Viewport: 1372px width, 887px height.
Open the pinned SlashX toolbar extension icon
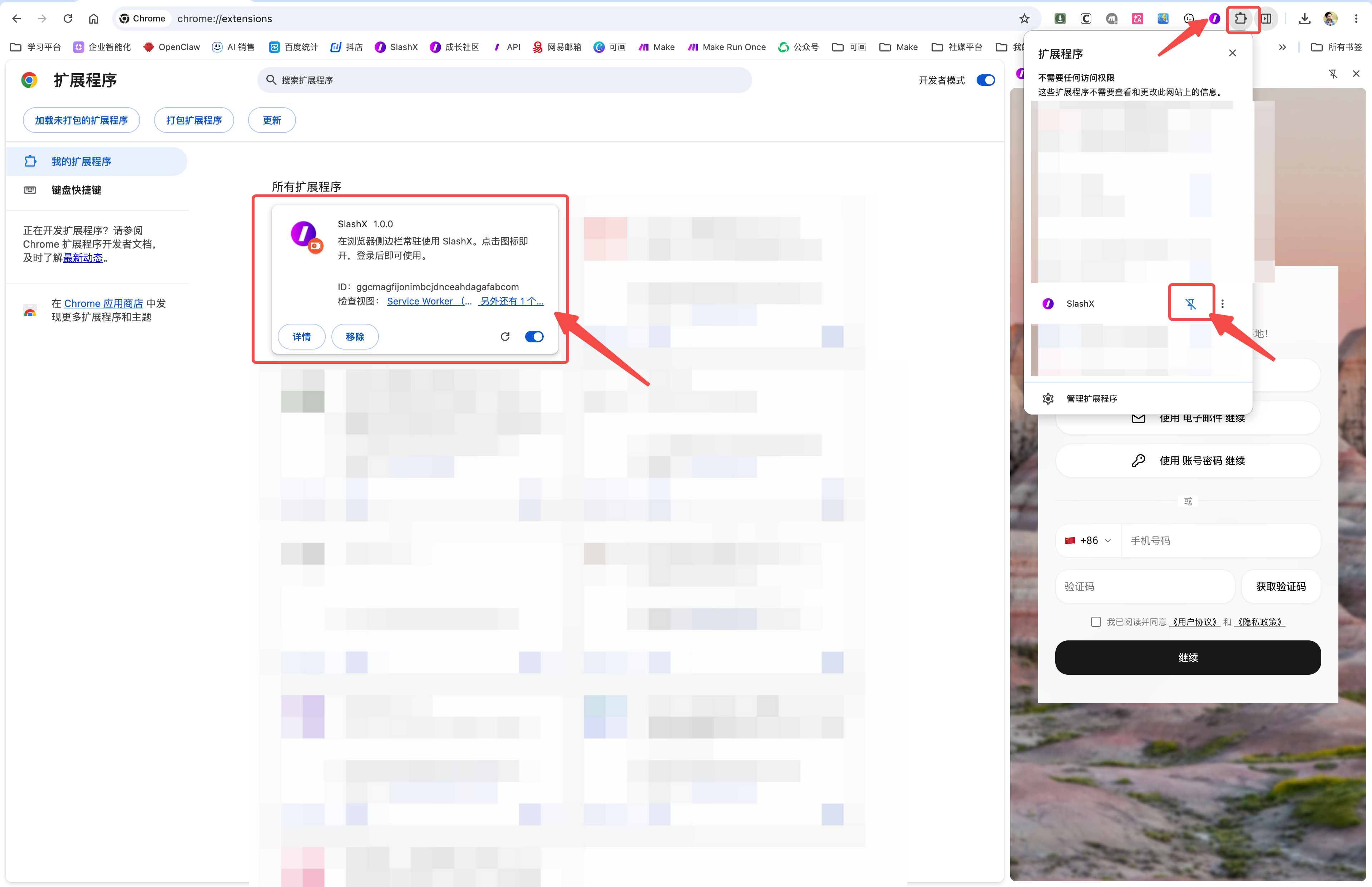coord(1215,19)
